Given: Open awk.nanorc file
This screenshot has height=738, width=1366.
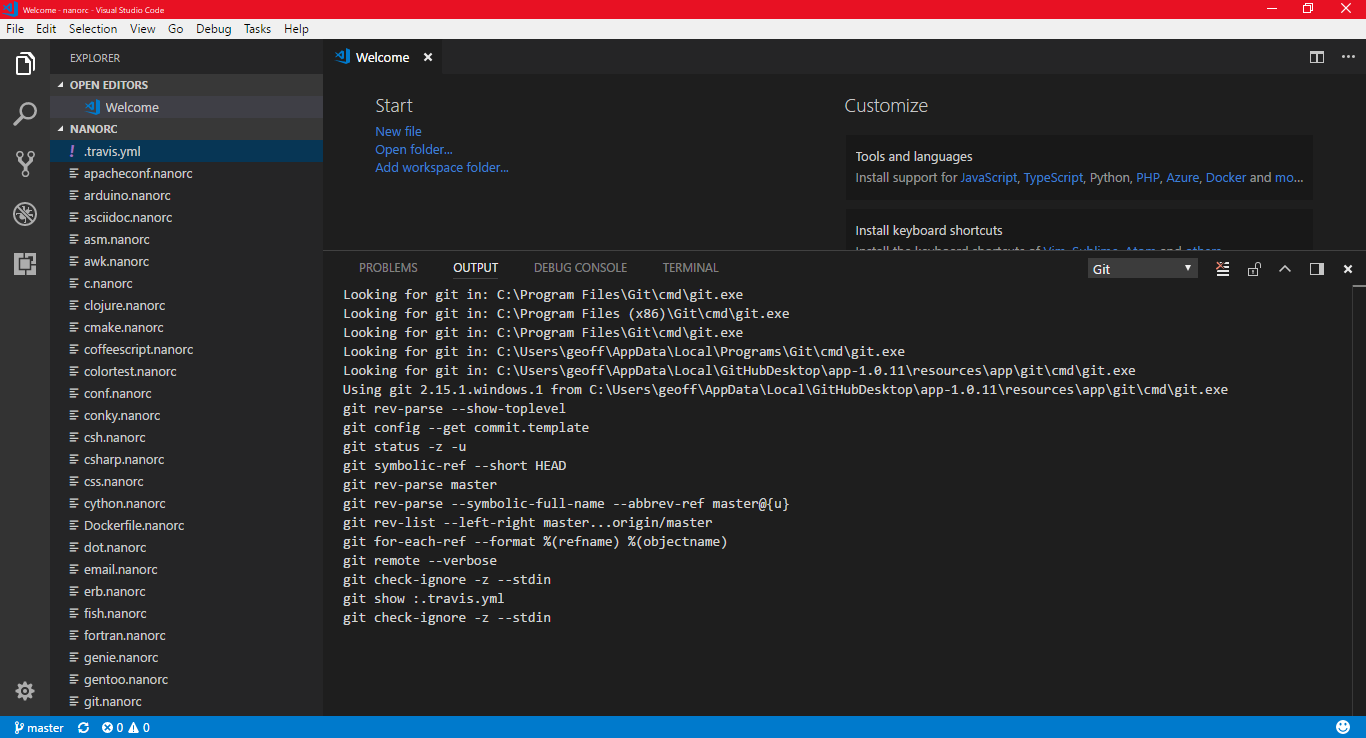Looking at the screenshot, I should coord(186,261).
